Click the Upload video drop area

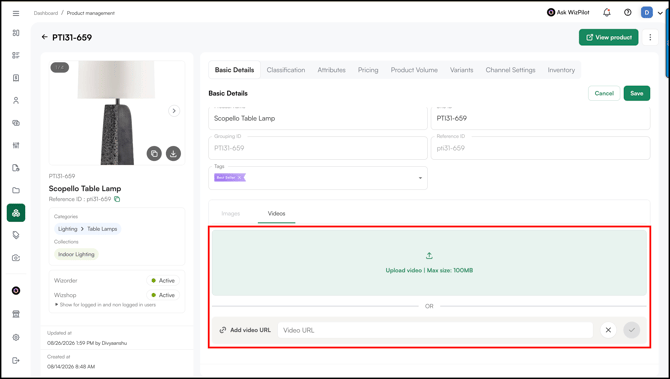pos(429,263)
